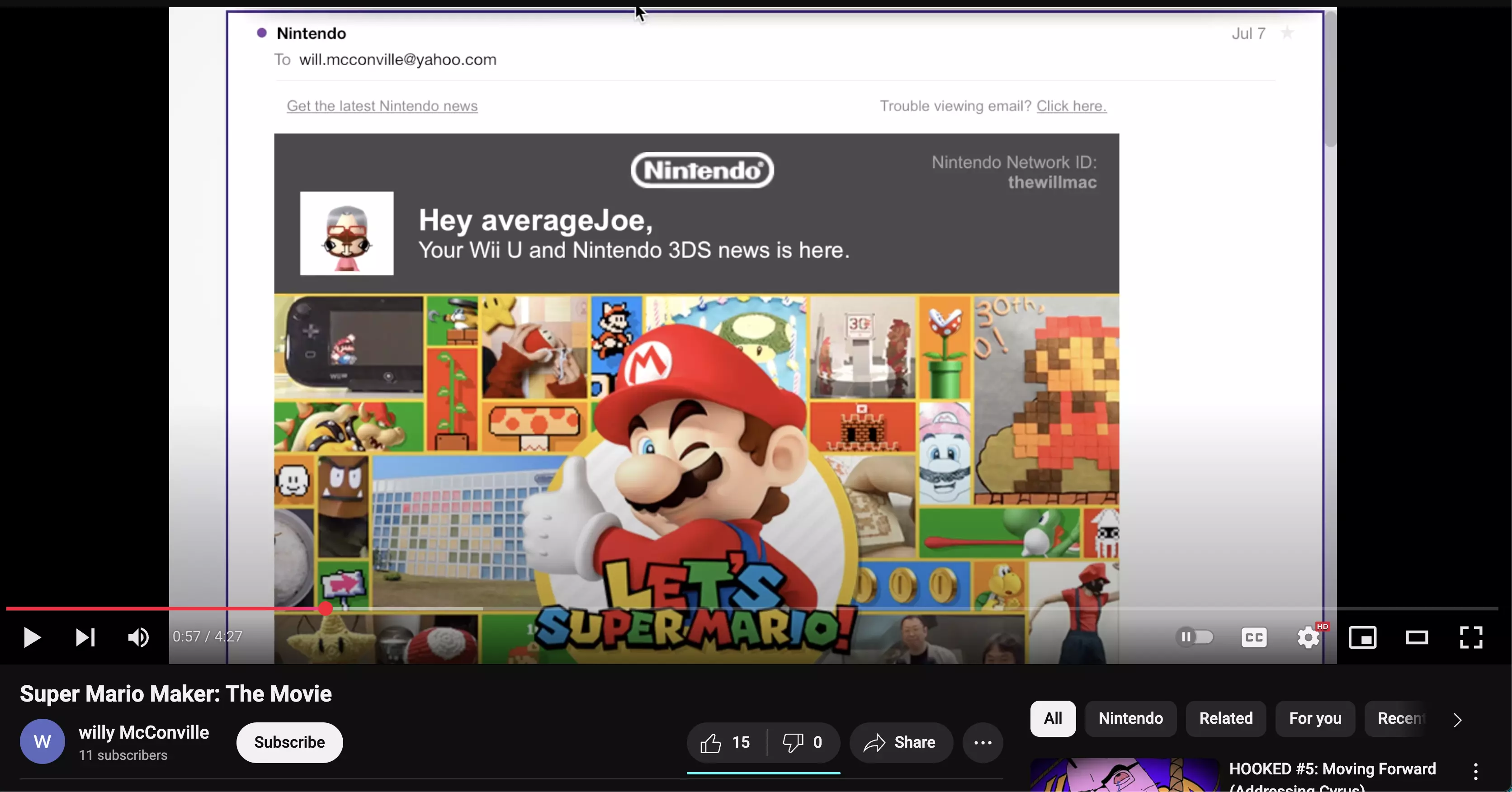Select the Nintendo filter chip

point(1130,719)
